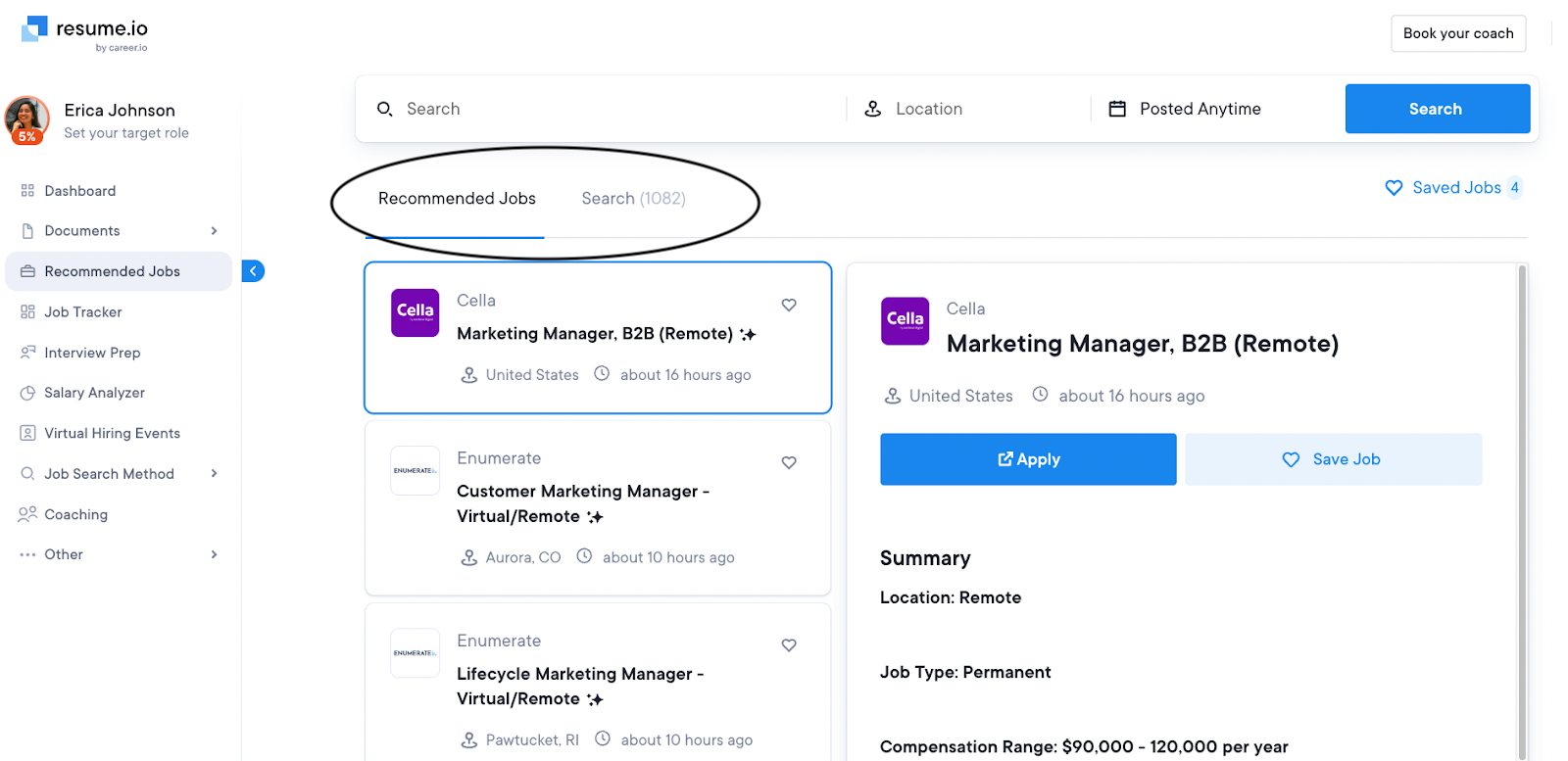Select the Recommended Jobs tab

click(x=457, y=199)
